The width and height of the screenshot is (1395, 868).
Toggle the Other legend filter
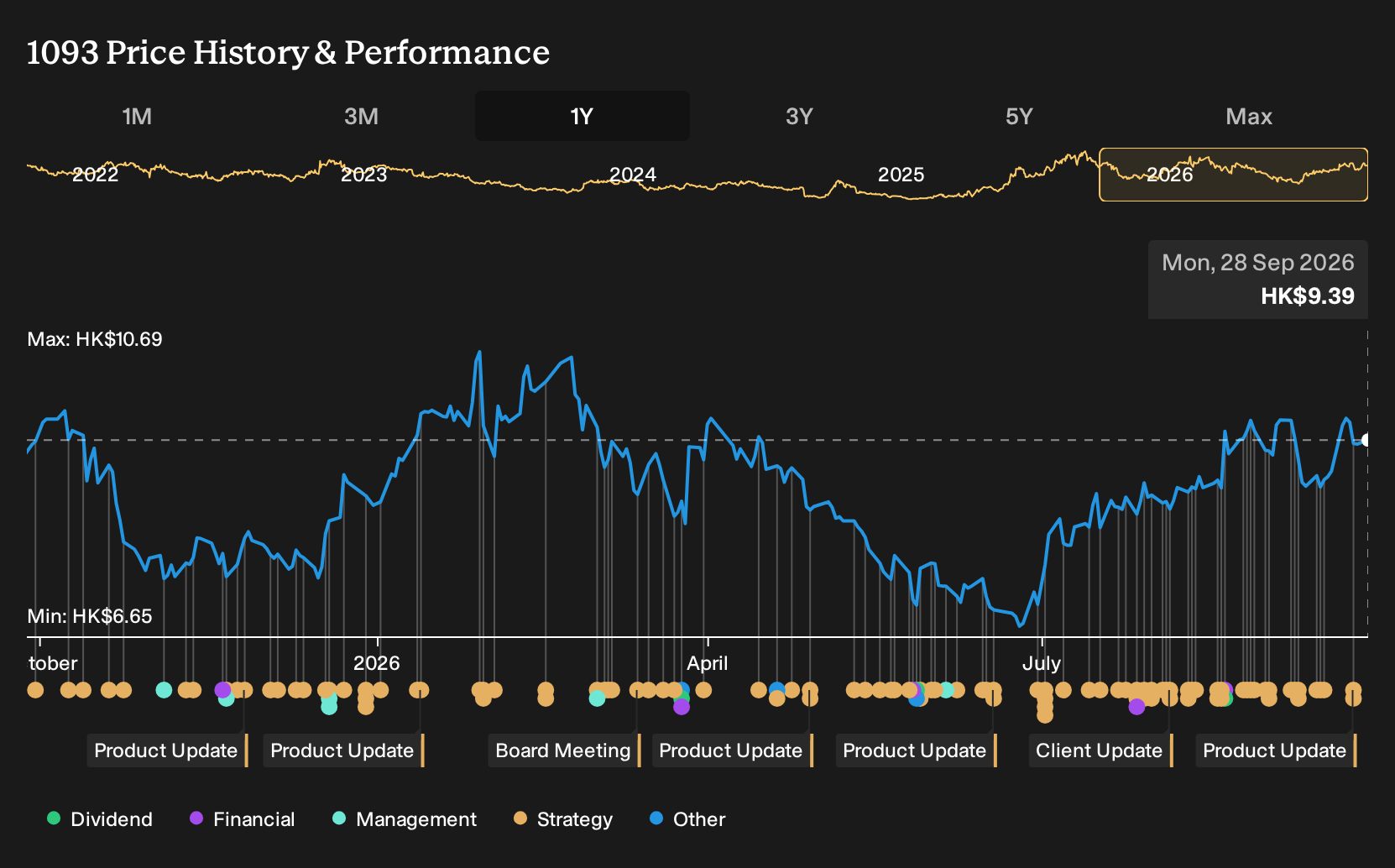coord(687,819)
